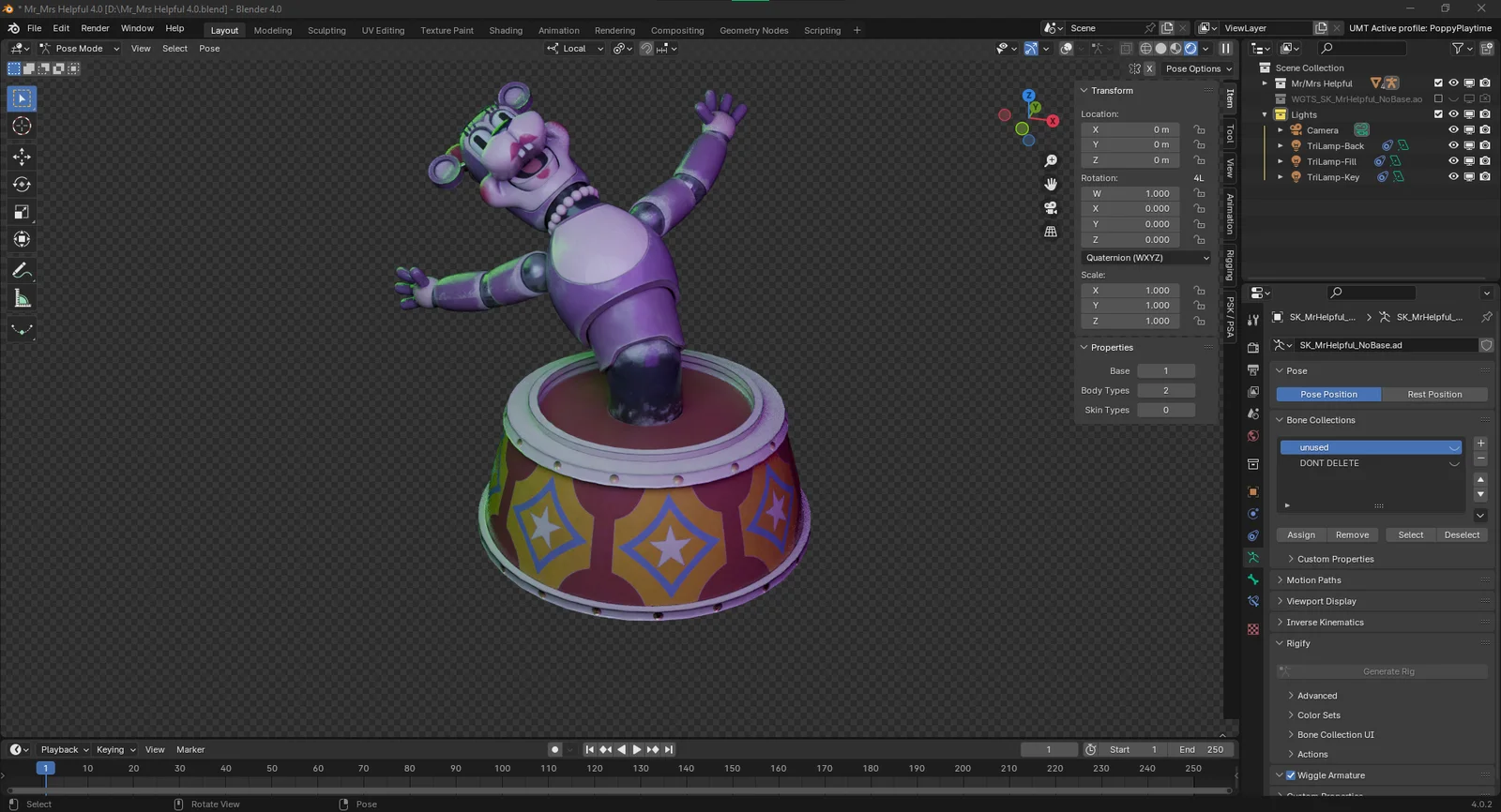Open Quaternion (WXYZ) rotation mode dropdown

tap(1146, 258)
